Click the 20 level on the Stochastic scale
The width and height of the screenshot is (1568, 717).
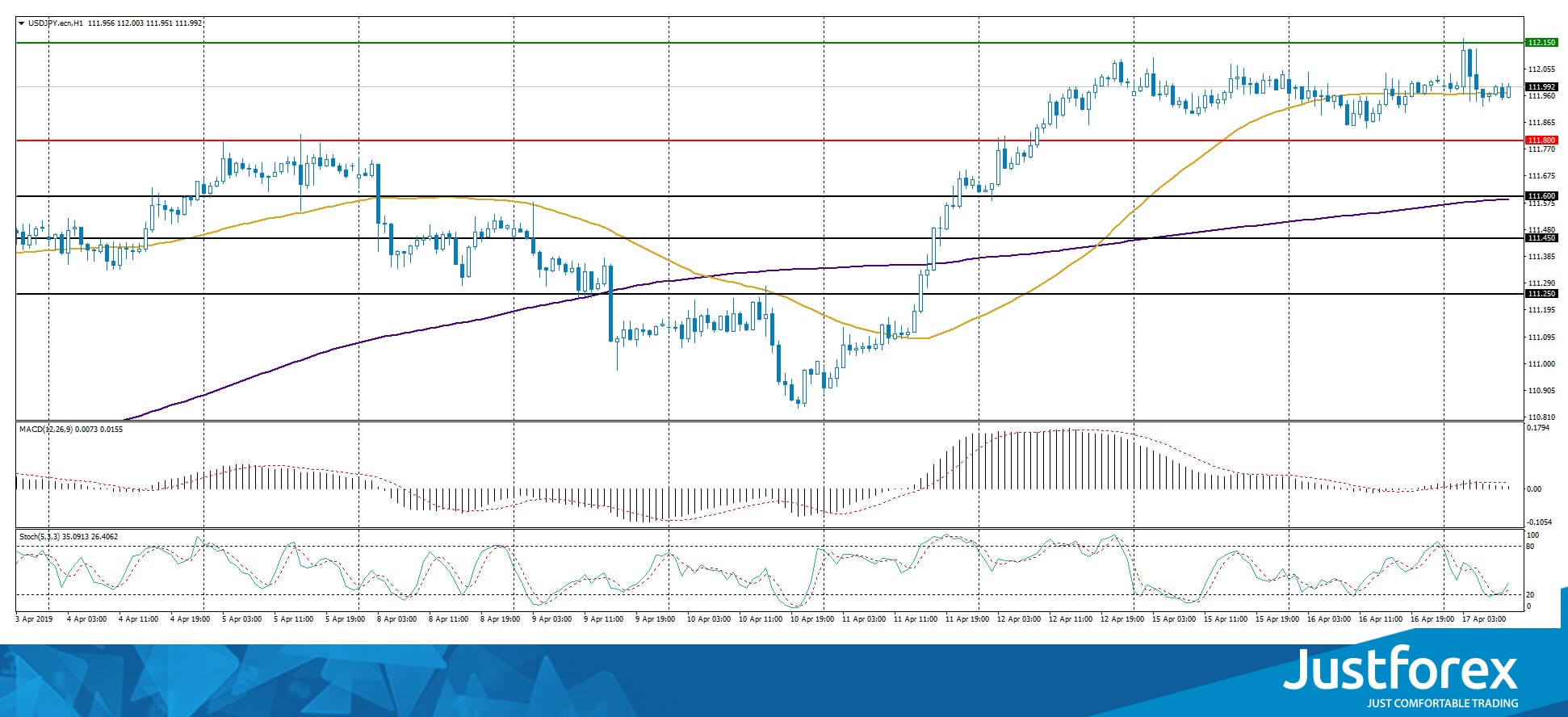point(1530,595)
